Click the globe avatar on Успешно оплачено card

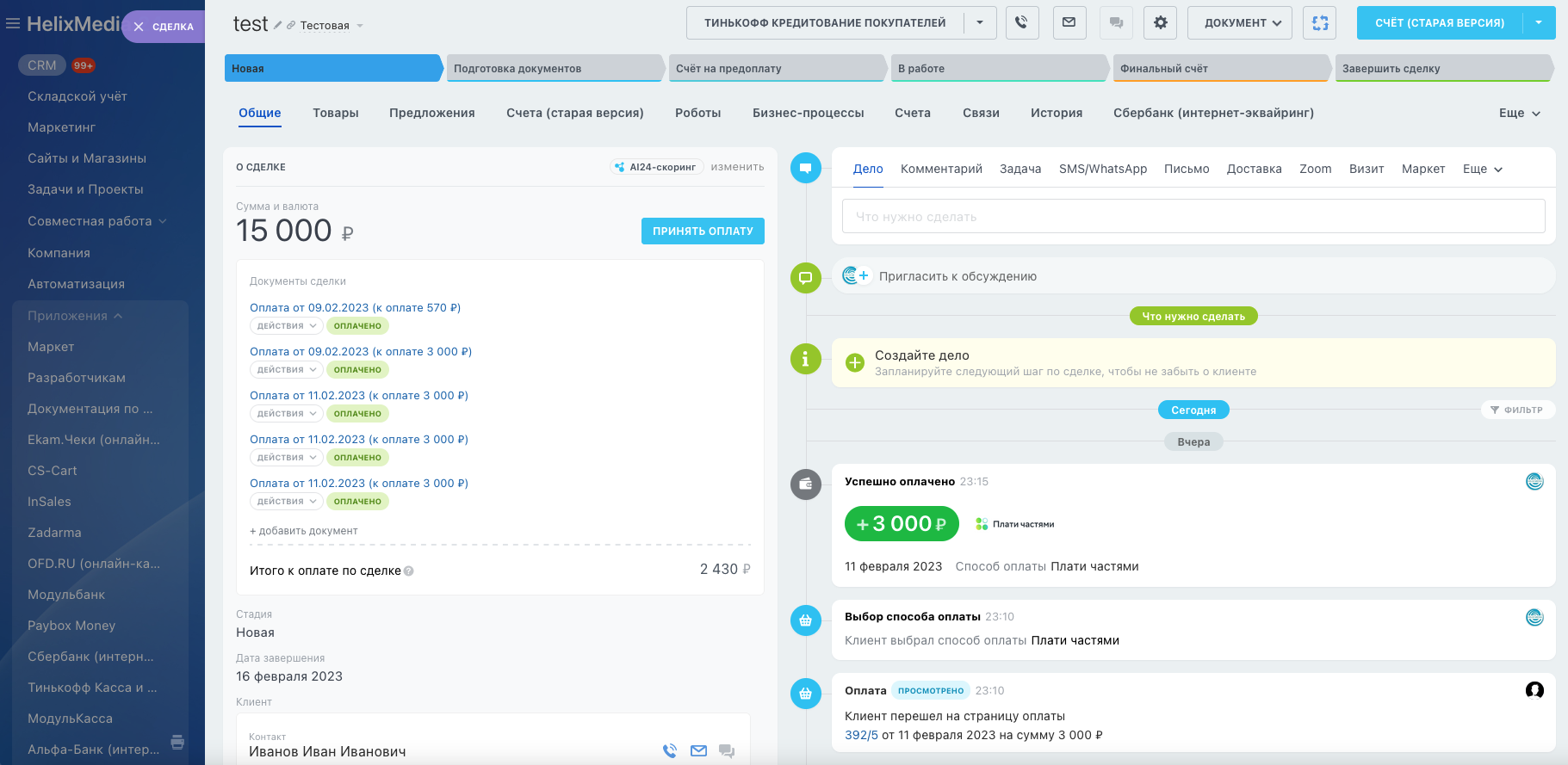(1534, 482)
